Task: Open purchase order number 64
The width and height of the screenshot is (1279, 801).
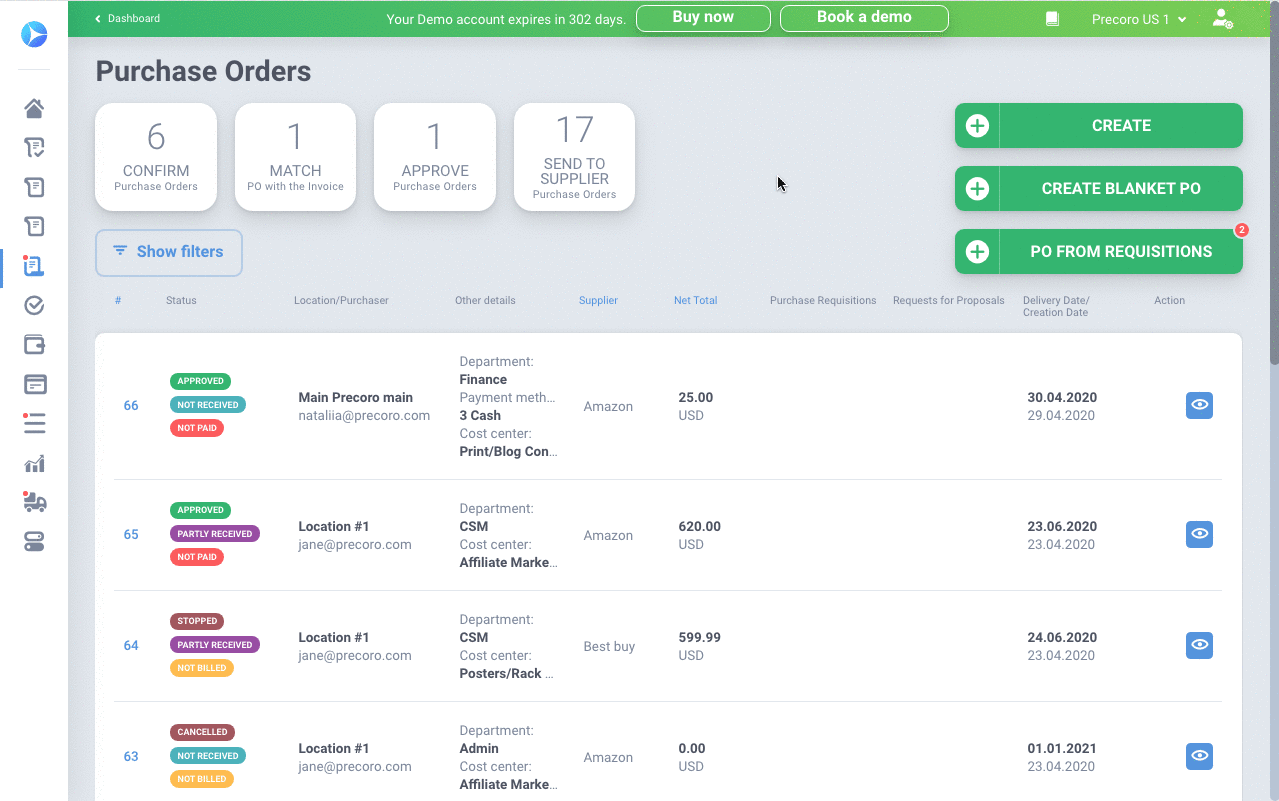Action: [x=131, y=646]
